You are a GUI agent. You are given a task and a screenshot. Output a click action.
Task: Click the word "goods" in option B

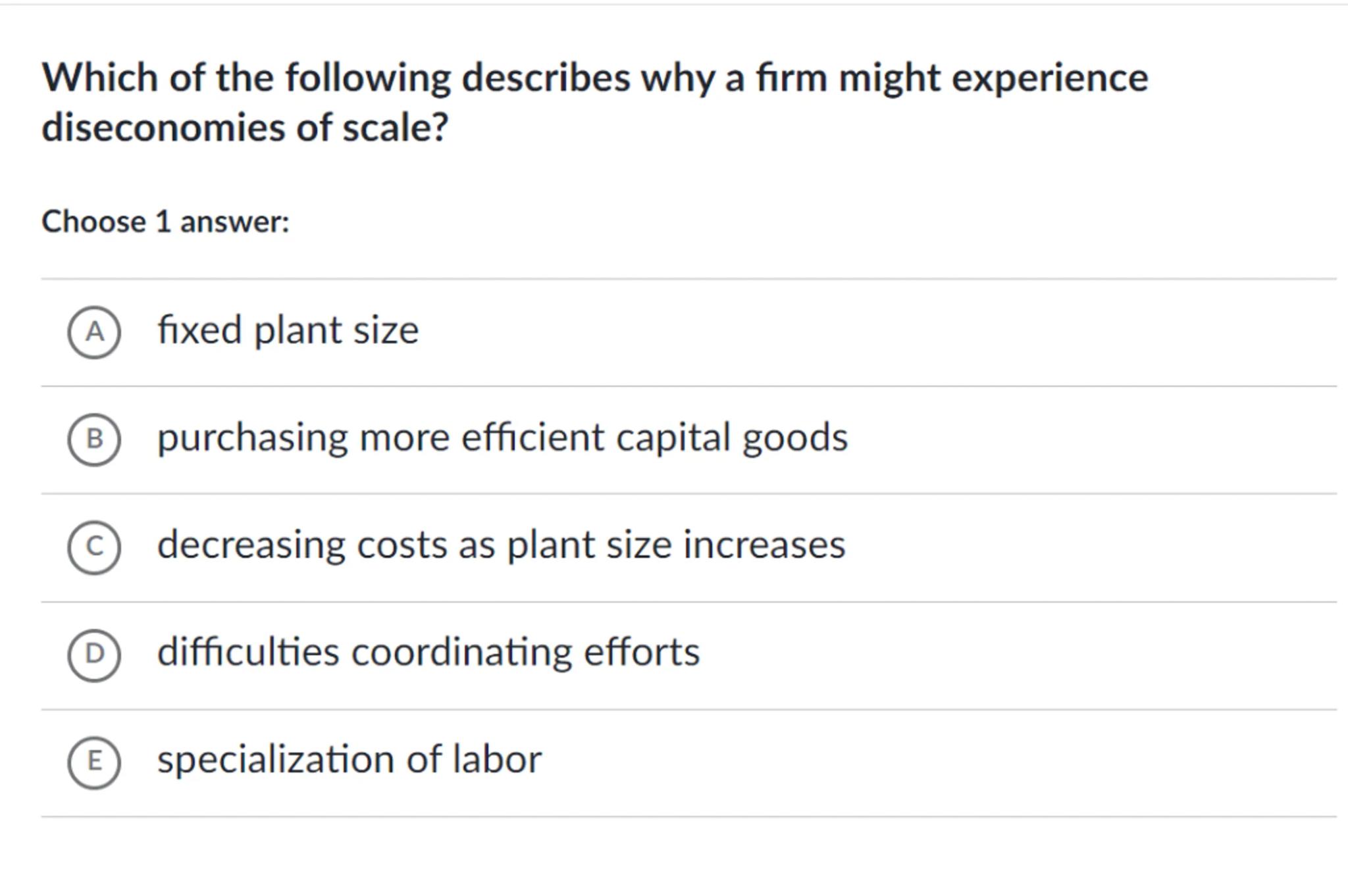[x=795, y=438]
